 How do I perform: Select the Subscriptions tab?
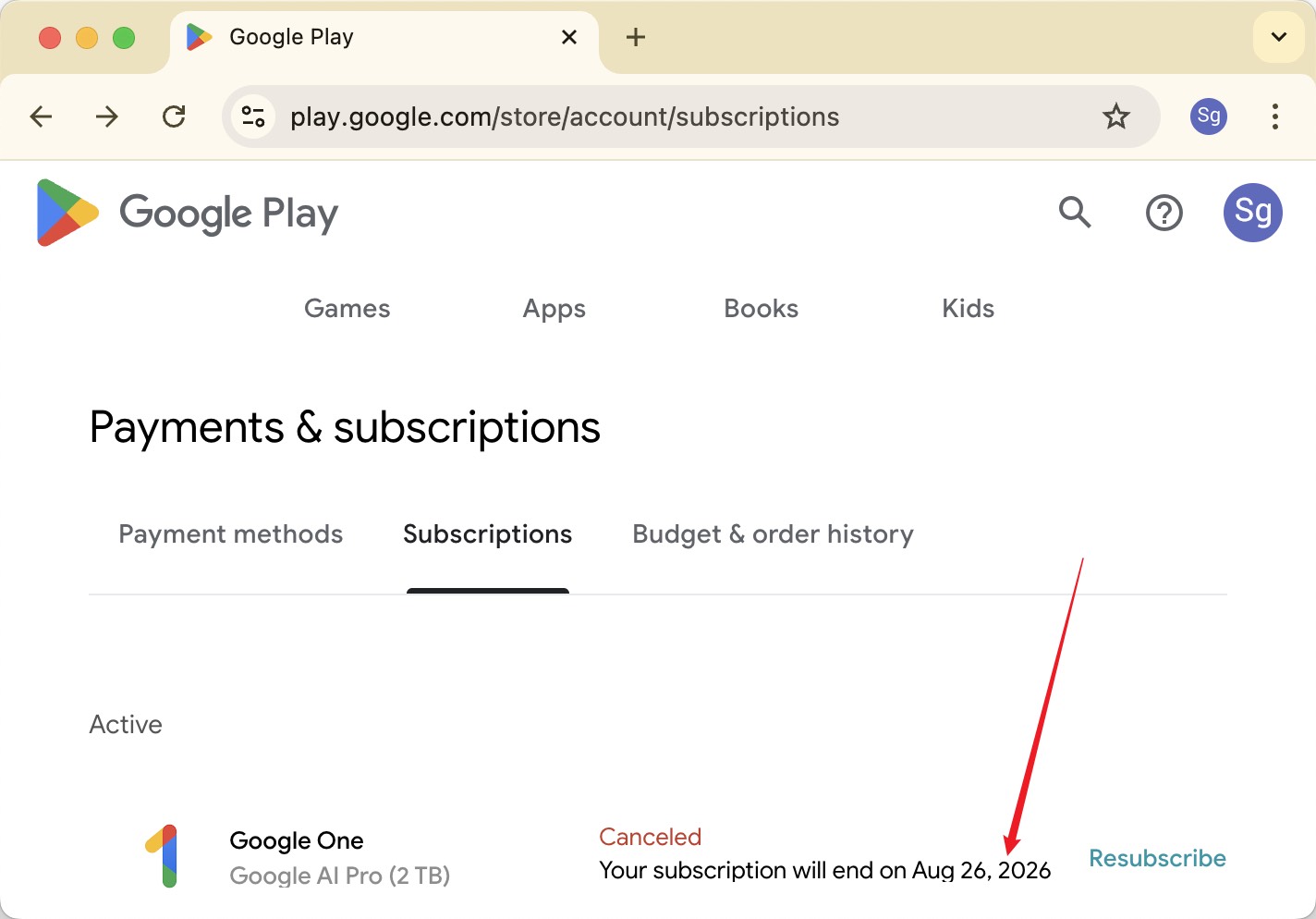[x=488, y=534]
